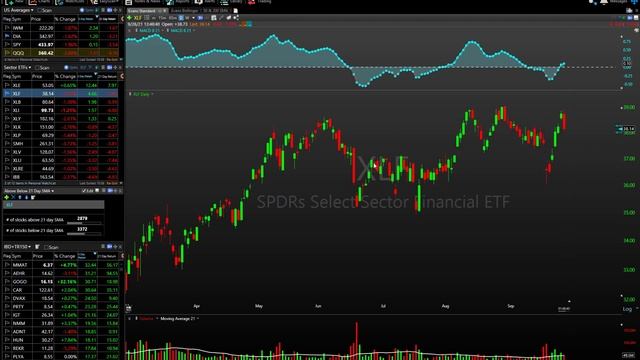The height and width of the screenshot is (360, 640).
Task: Open the Charts menu in top toolbar
Action: [x=39, y=2]
